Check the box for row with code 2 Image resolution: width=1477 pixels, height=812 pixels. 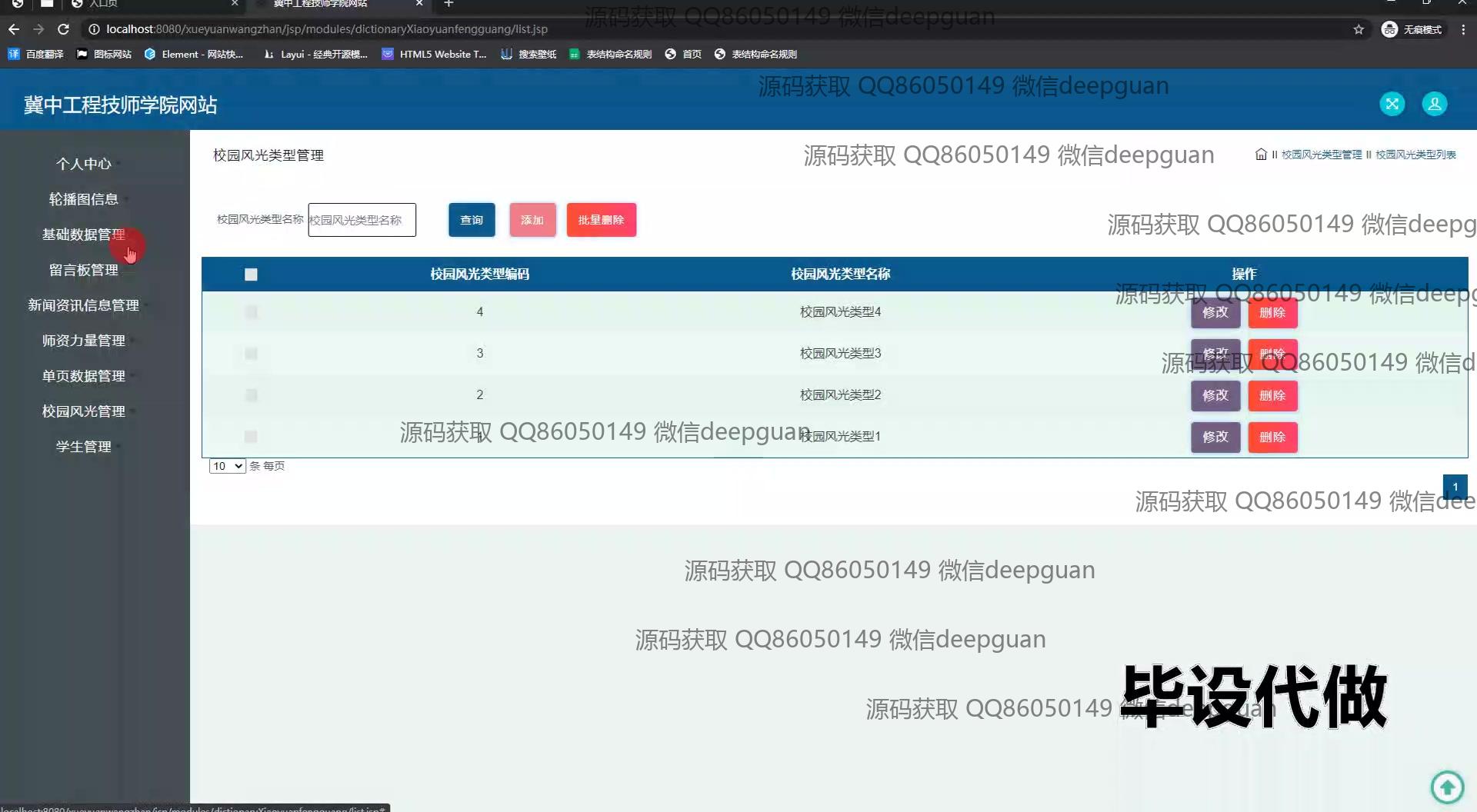pos(251,395)
